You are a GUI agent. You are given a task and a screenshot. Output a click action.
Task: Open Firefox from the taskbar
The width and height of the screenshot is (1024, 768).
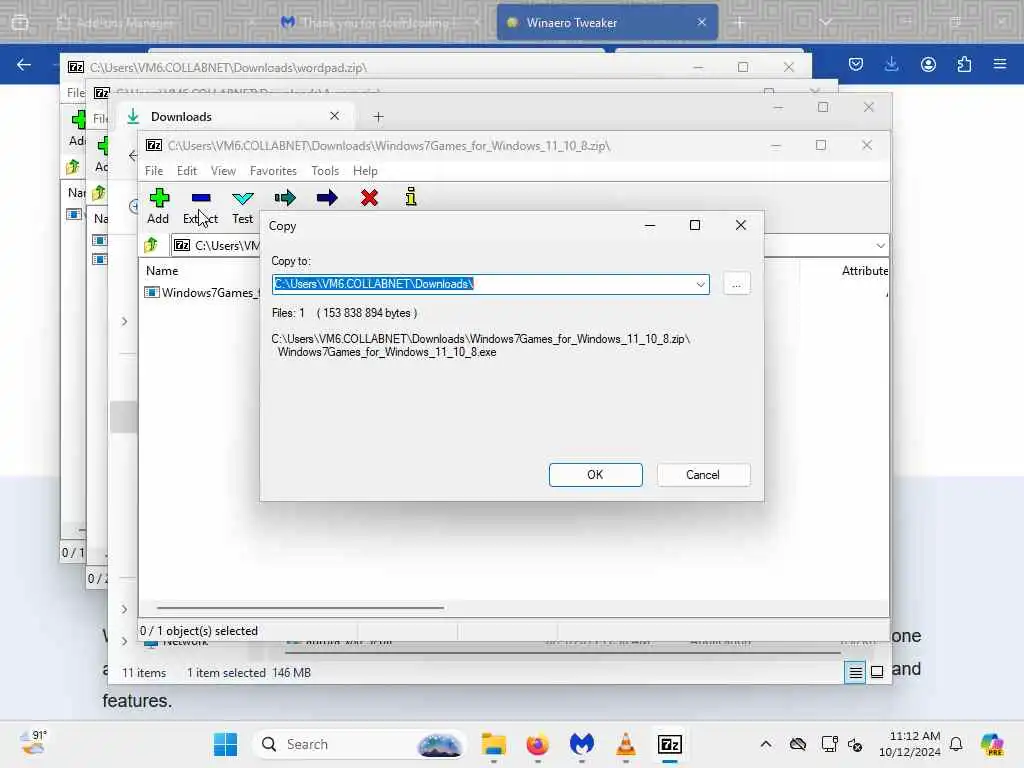(x=537, y=744)
